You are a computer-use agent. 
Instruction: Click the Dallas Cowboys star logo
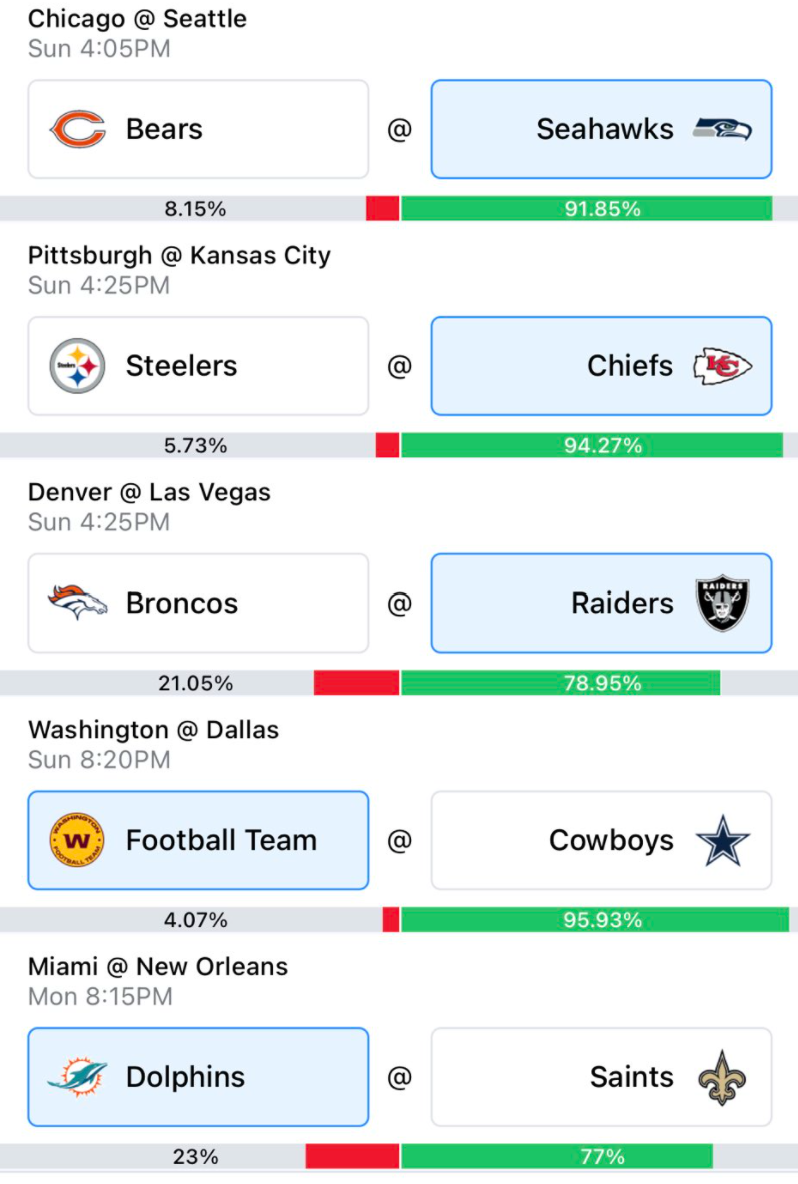tap(723, 840)
